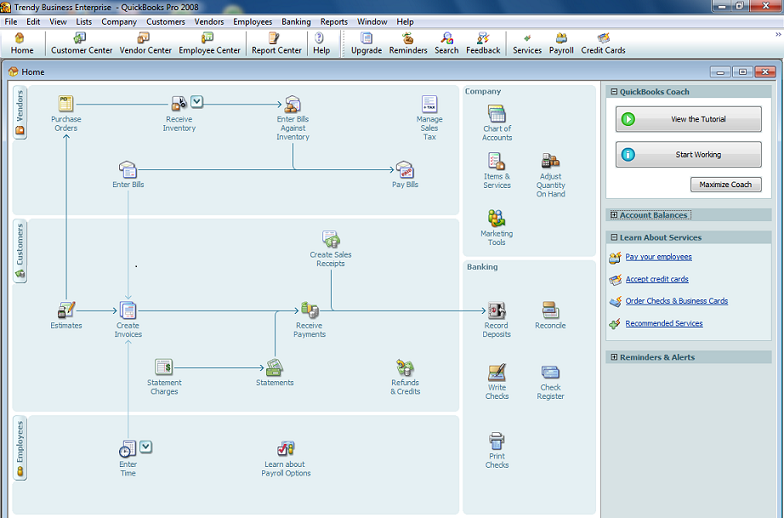Follow the Pay your employees link
This screenshot has height=518, width=784.
(x=658, y=256)
